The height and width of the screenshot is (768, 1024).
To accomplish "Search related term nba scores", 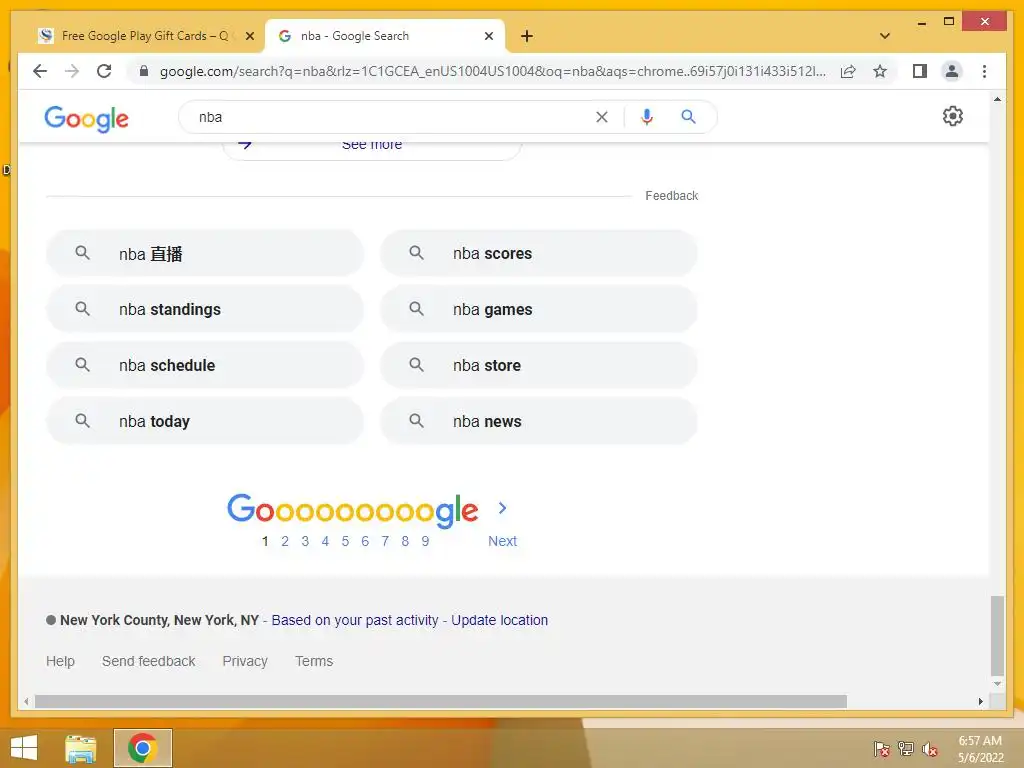I will [539, 253].
